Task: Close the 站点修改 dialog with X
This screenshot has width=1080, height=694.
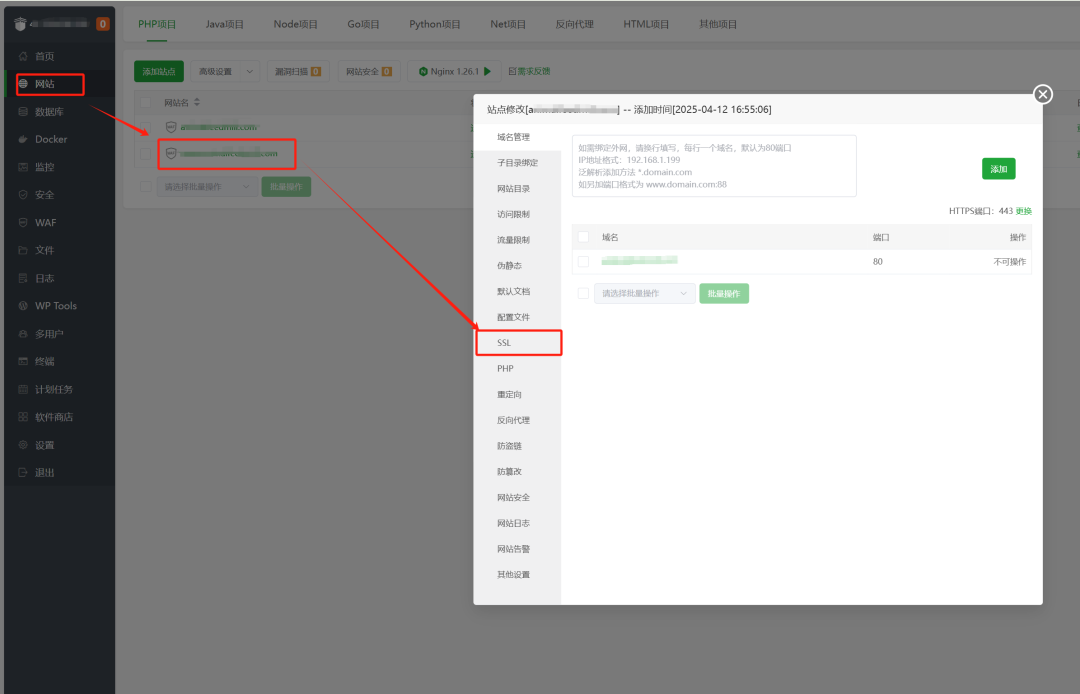Action: pyautogui.click(x=1043, y=94)
